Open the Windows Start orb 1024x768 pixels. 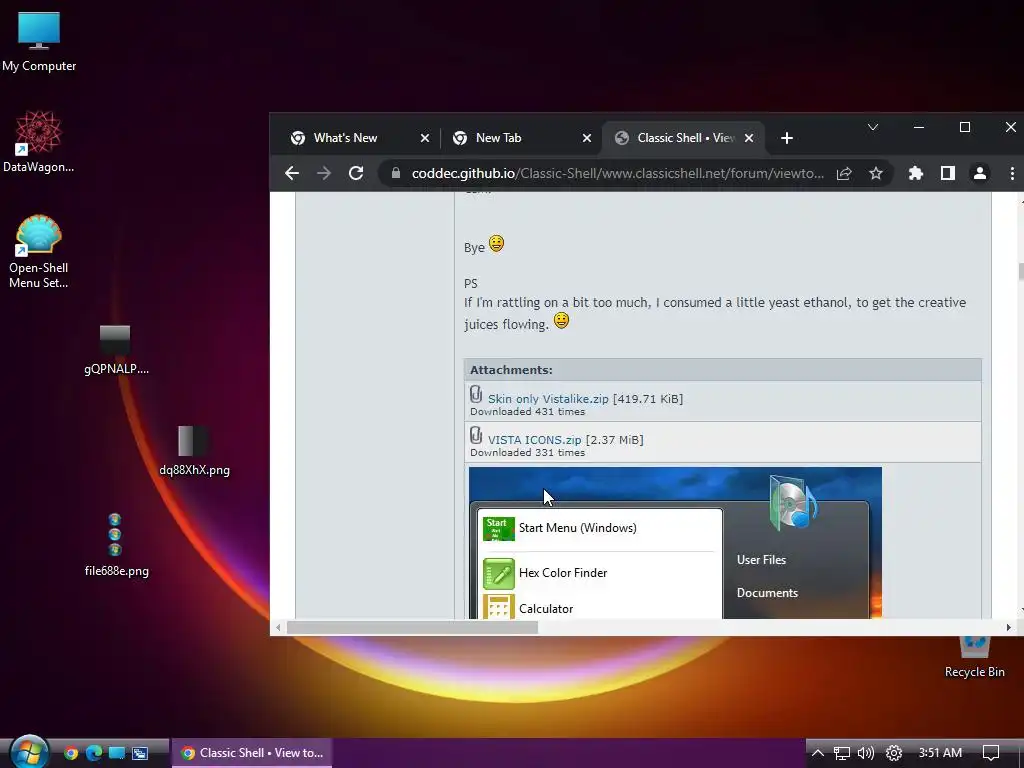coord(29,752)
